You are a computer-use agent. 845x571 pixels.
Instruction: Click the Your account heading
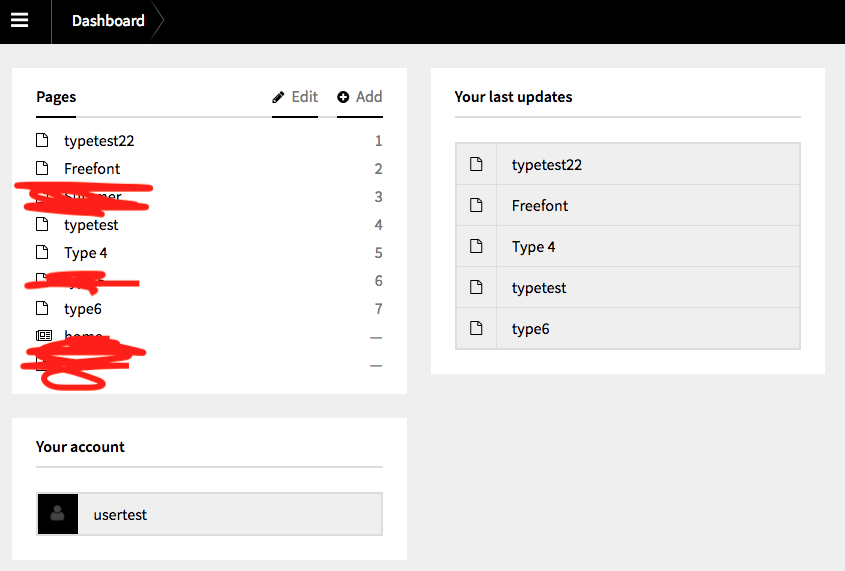[x=80, y=447]
